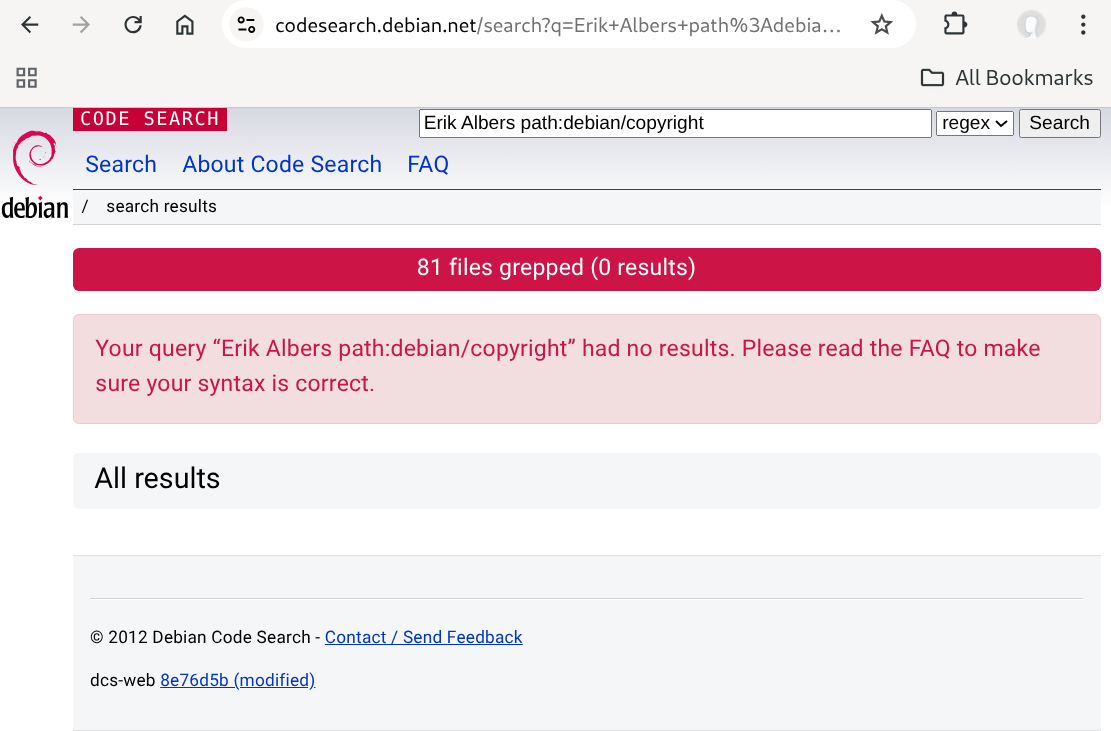Navigate back to the previous page
The image size is (1111, 731).
coord(29,24)
